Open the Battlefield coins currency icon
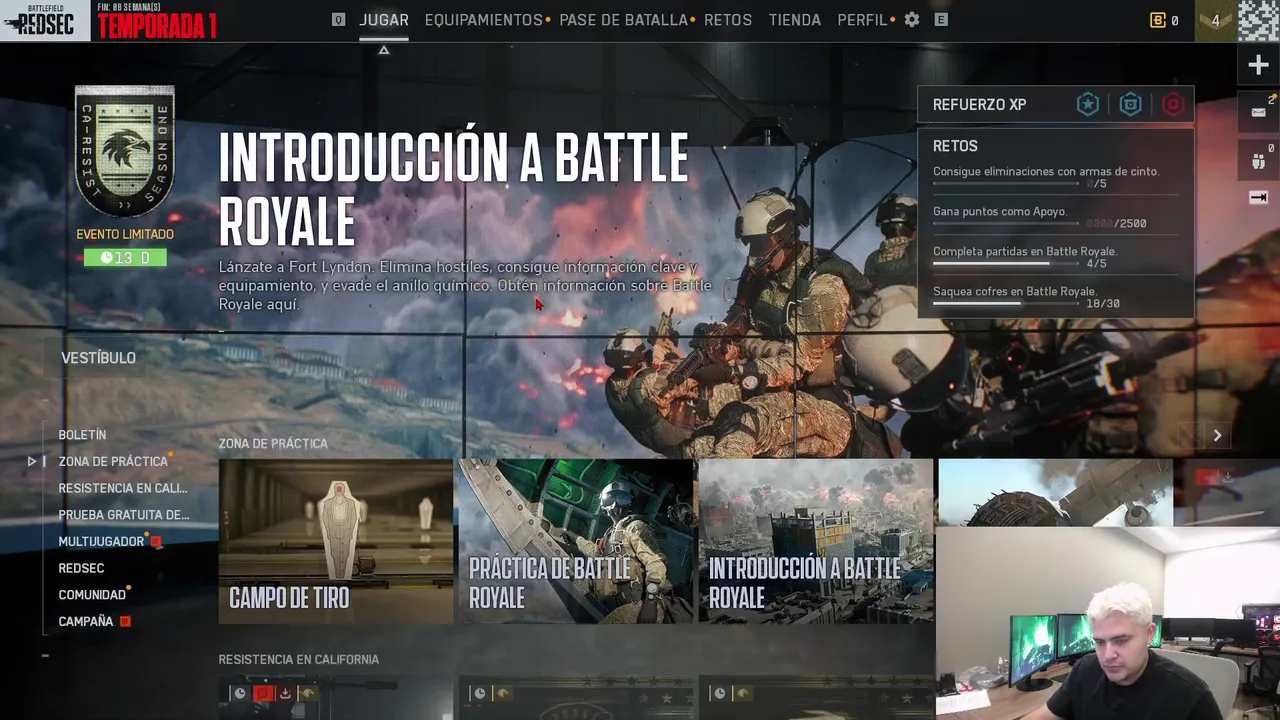Image resolution: width=1280 pixels, height=720 pixels. [1158, 20]
